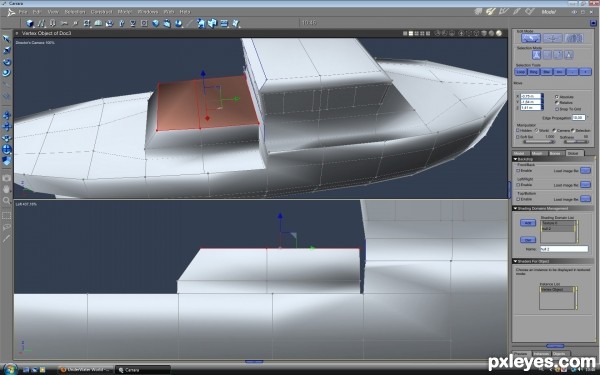
Task: Click the Add shading domain button
Action: click(528, 223)
